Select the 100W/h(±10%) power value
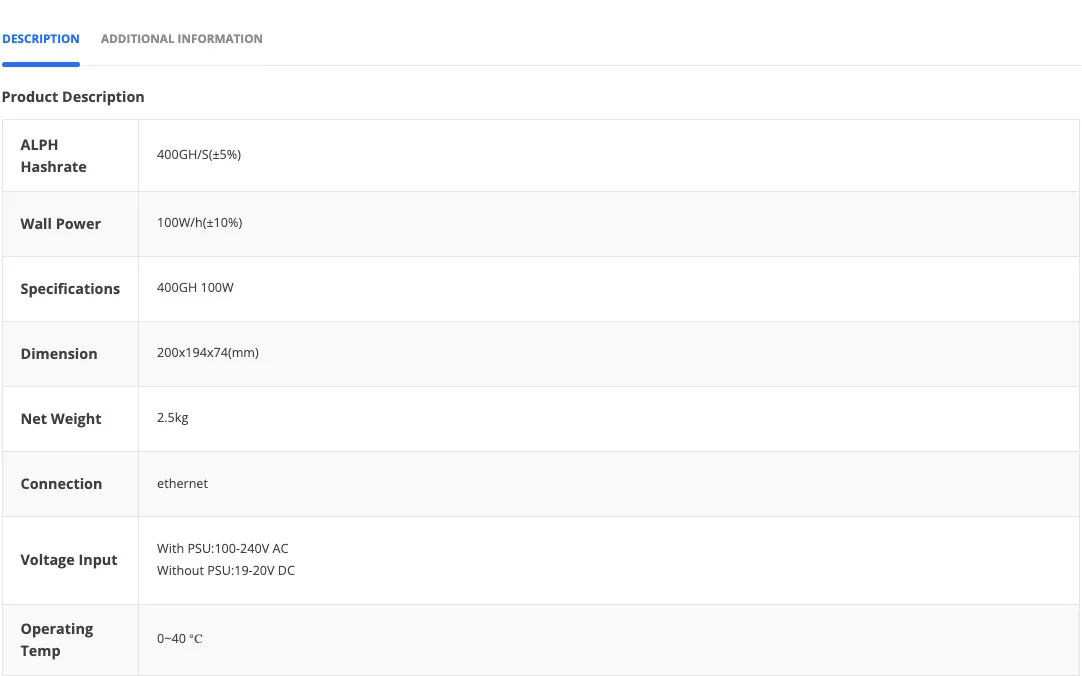The width and height of the screenshot is (1082, 676). click(x=199, y=223)
